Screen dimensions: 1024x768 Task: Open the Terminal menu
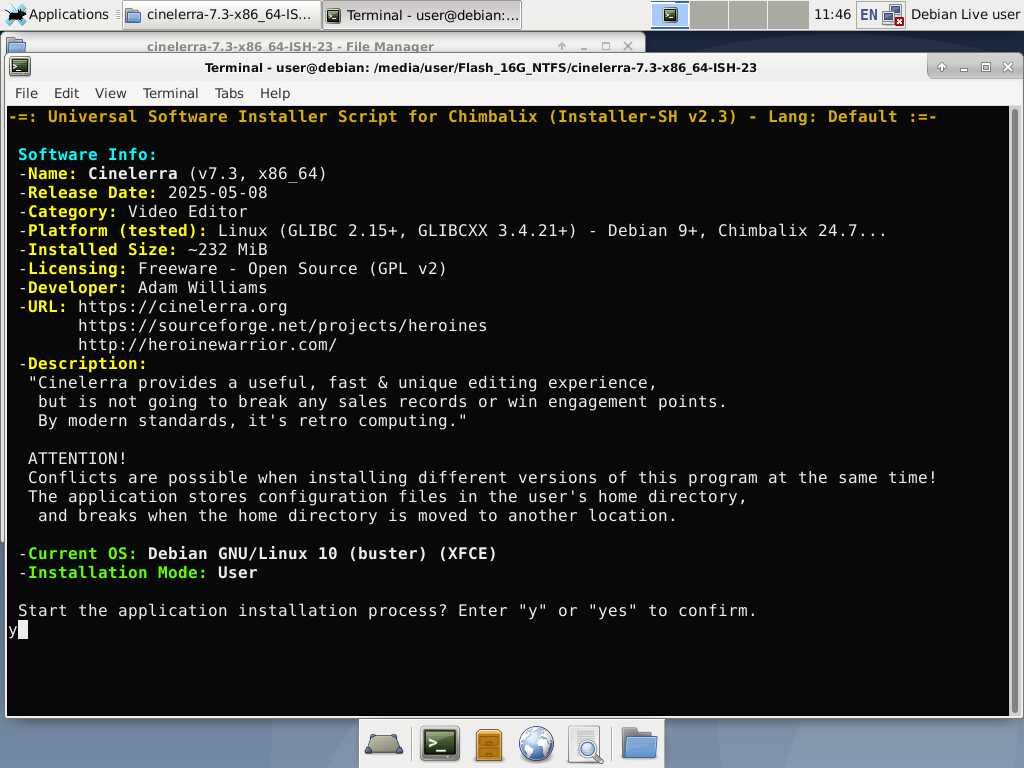[x=170, y=93]
